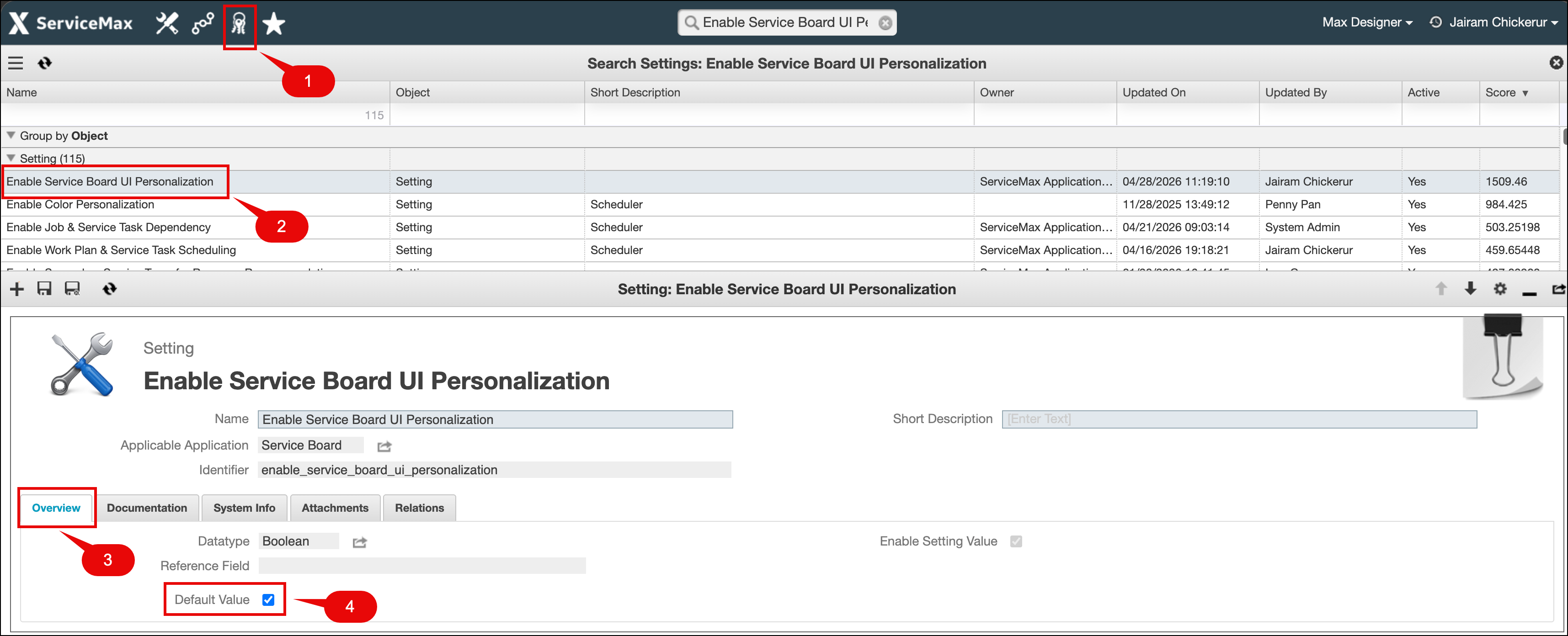Save and close the setting record
The width and height of the screenshot is (1568, 636).
[72, 288]
